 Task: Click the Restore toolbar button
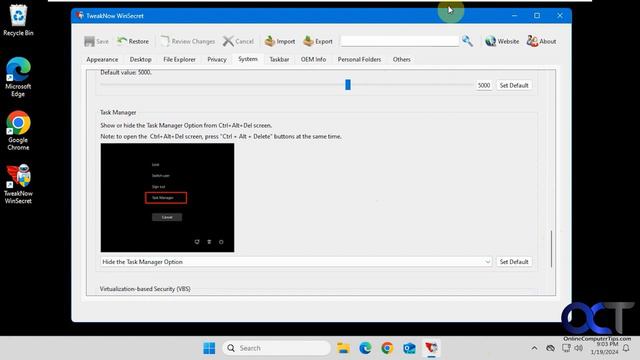[133, 41]
